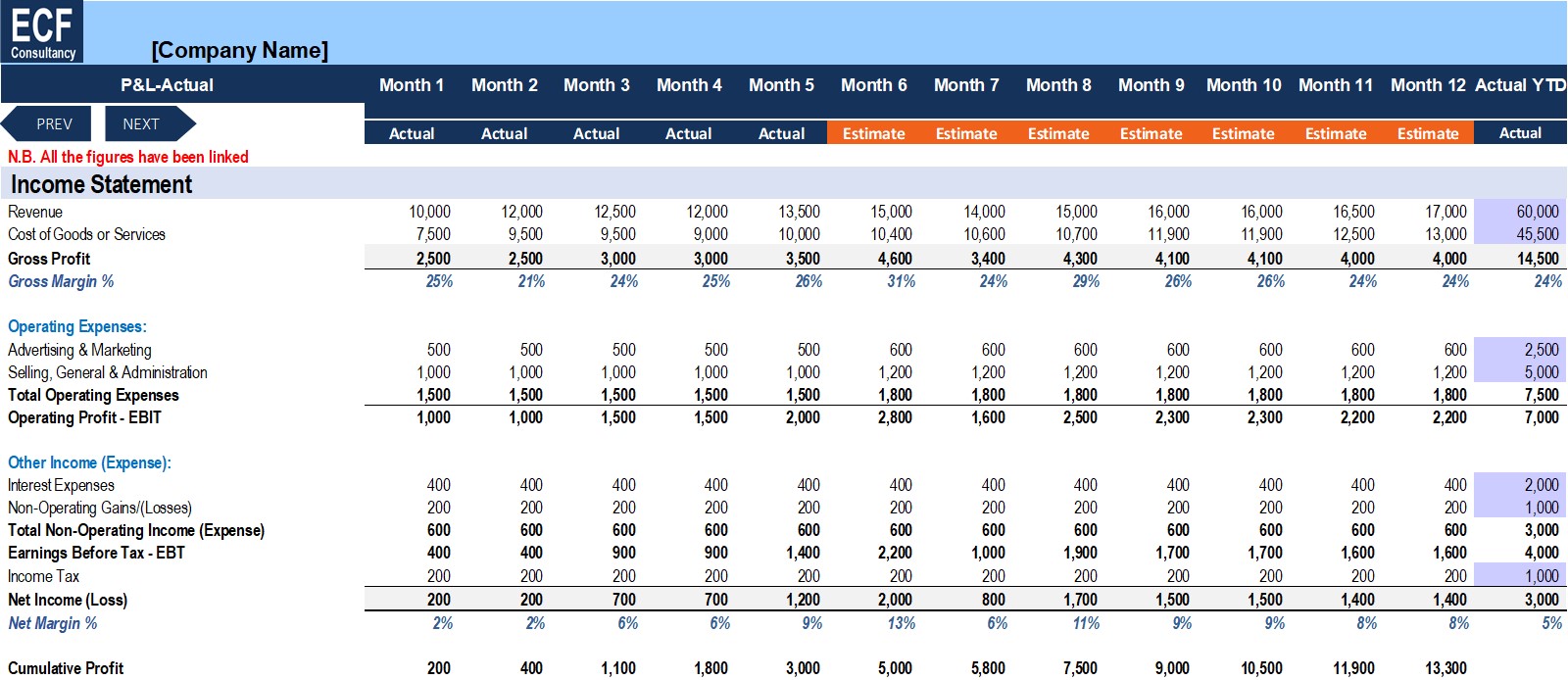Select the Total Operating Expenses label
The image size is (1568, 680).
click(93, 395)
